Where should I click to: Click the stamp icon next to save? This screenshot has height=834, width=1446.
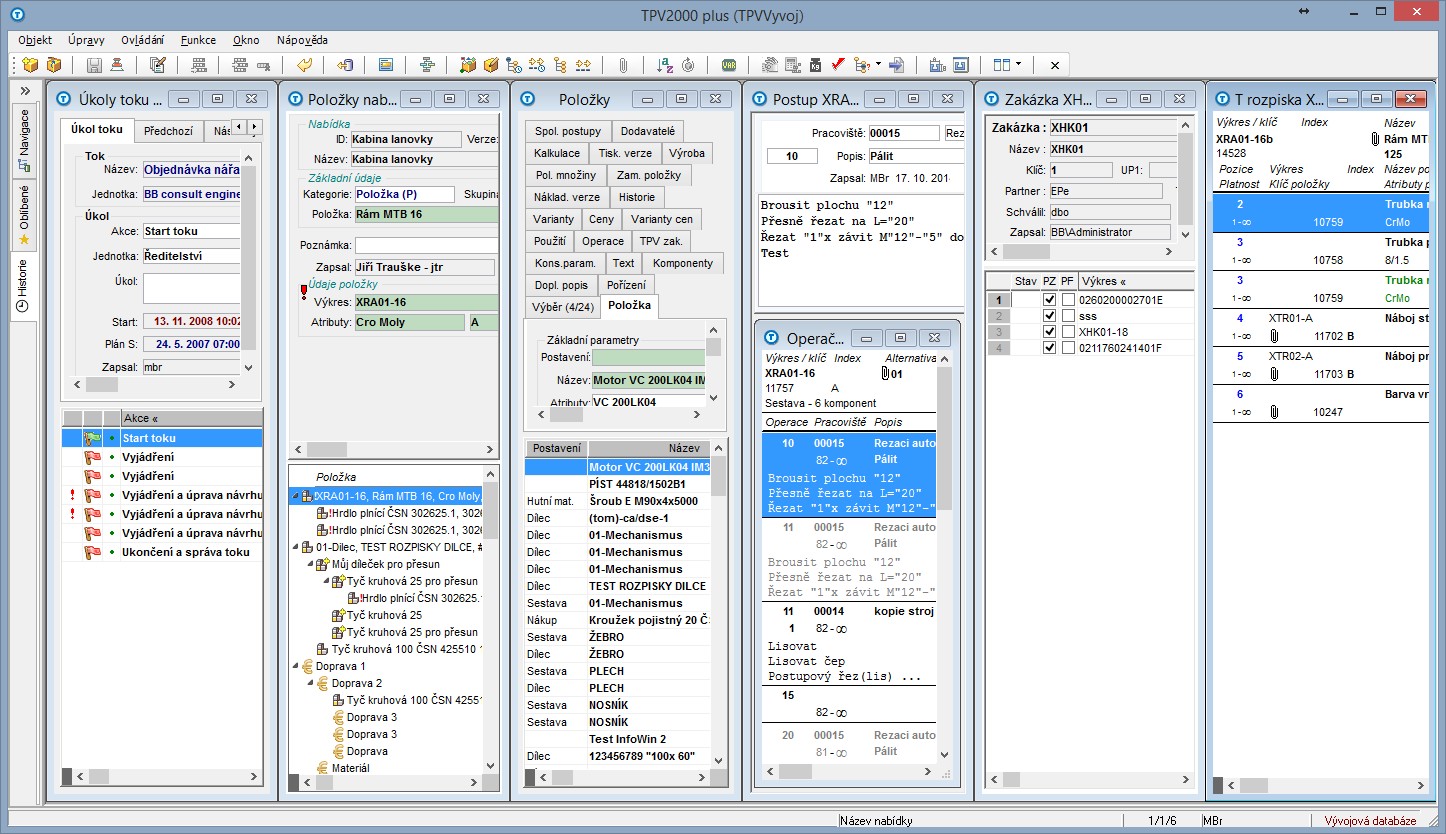coord(117,65)
